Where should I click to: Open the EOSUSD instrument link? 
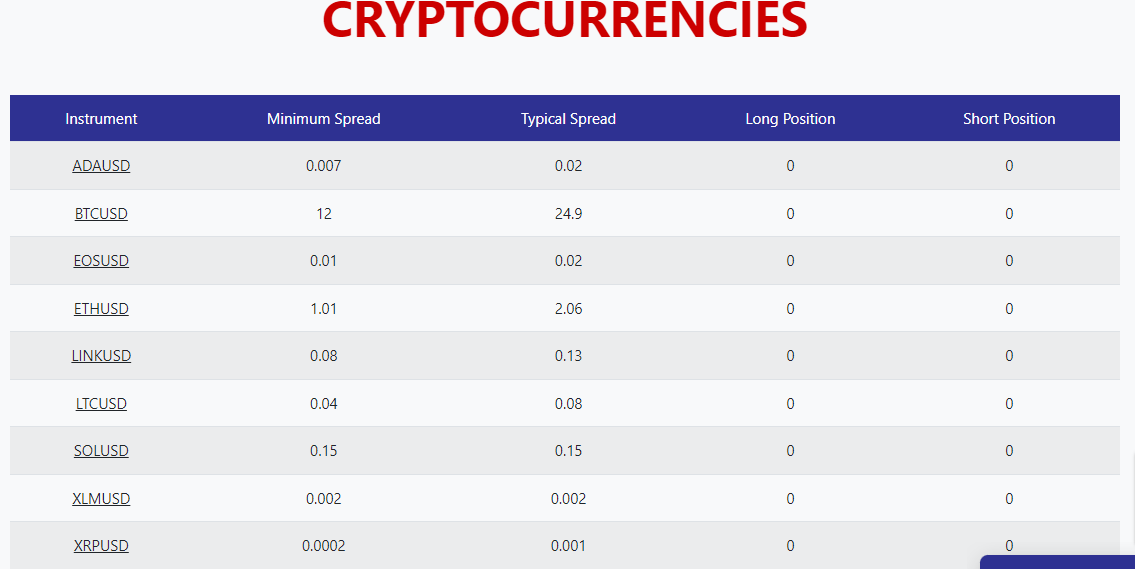click(x=101, y=261)
